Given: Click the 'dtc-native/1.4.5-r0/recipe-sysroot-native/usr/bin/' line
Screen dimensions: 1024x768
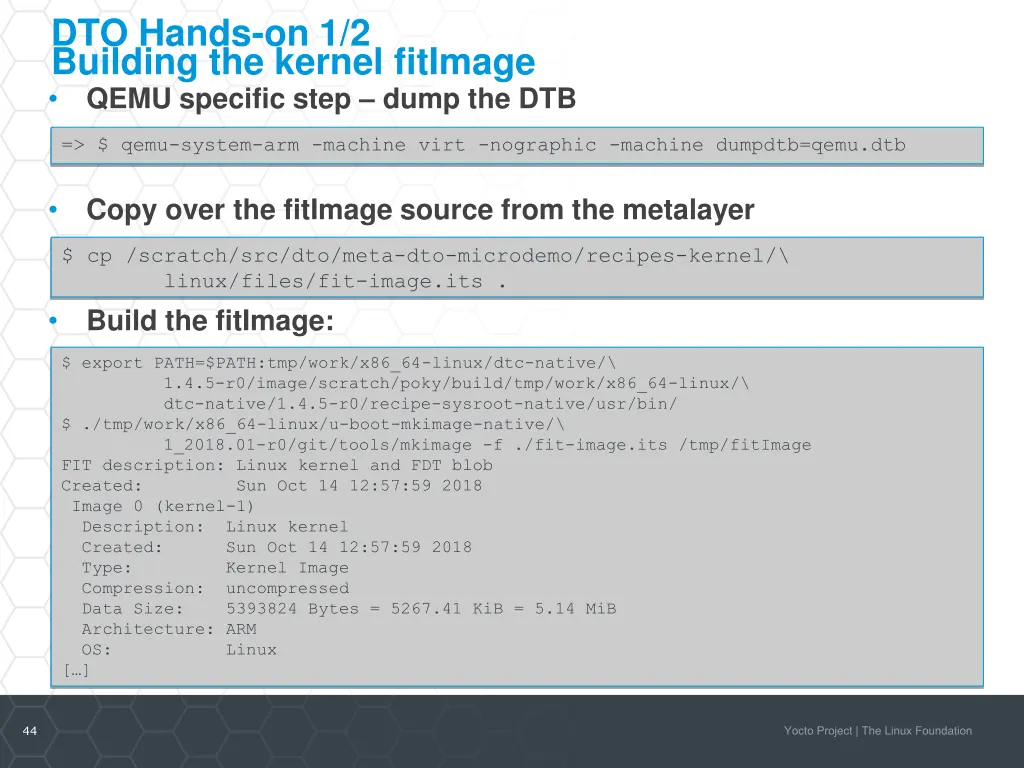Looking at the screenshot, I should tap(420, 404).
